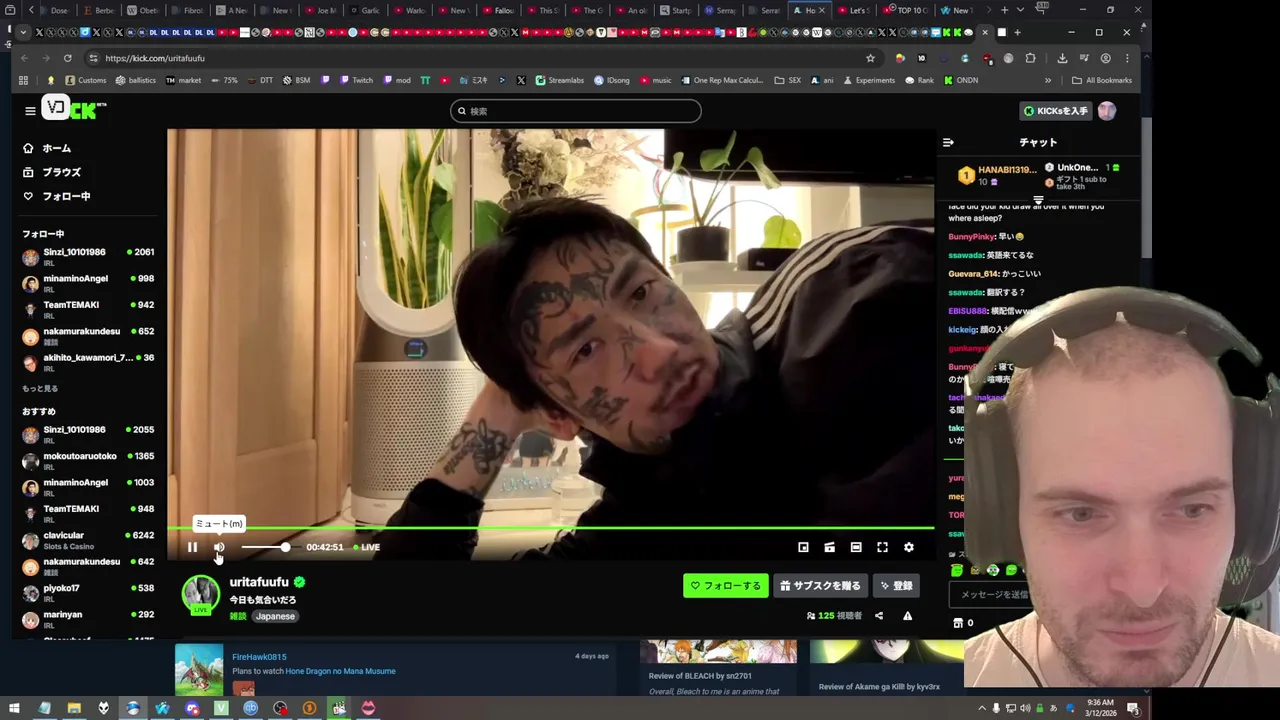Switch to the Fallou browser tab
1280x720 pixels.
coord(499,10)
